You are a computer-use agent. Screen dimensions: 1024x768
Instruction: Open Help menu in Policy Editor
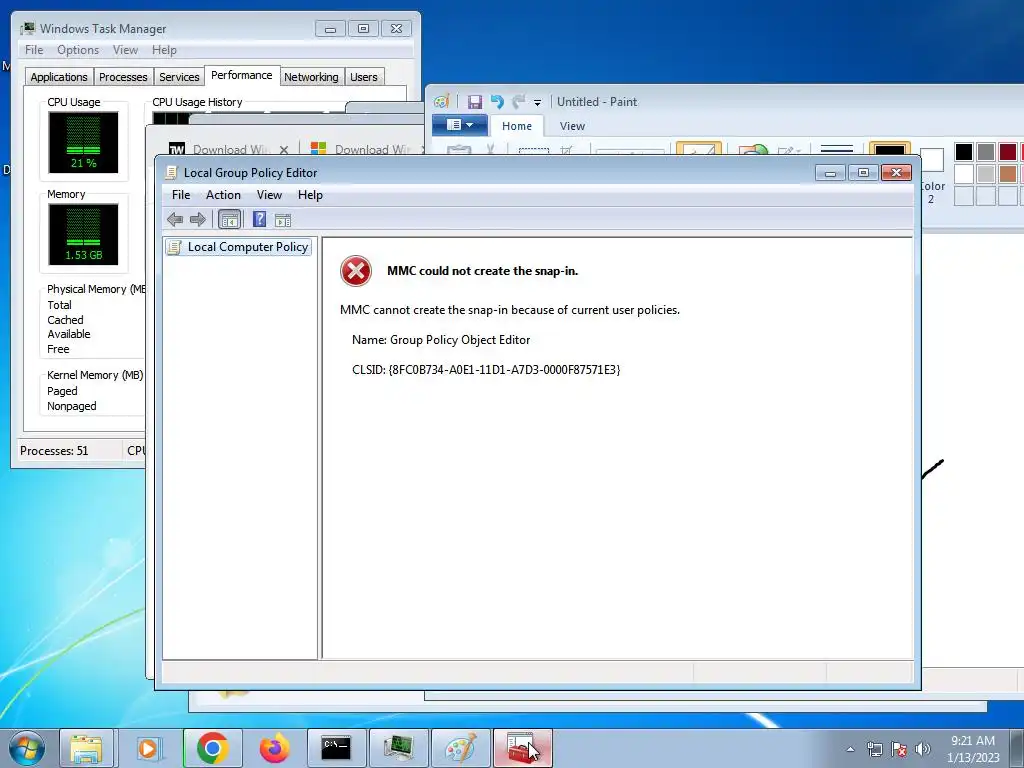click(x=310, y=195)
